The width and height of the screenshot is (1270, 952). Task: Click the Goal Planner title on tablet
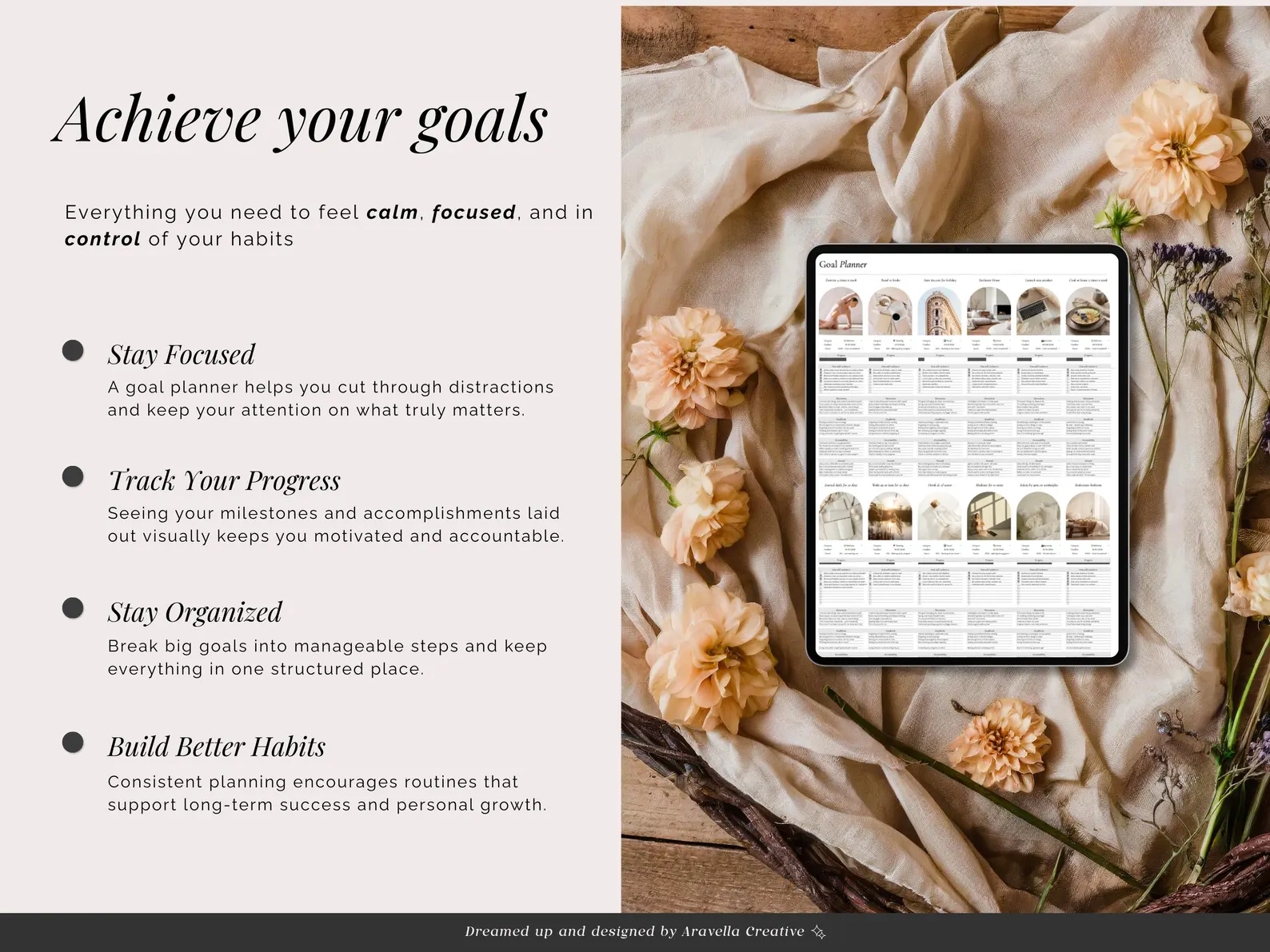[842, 265]
